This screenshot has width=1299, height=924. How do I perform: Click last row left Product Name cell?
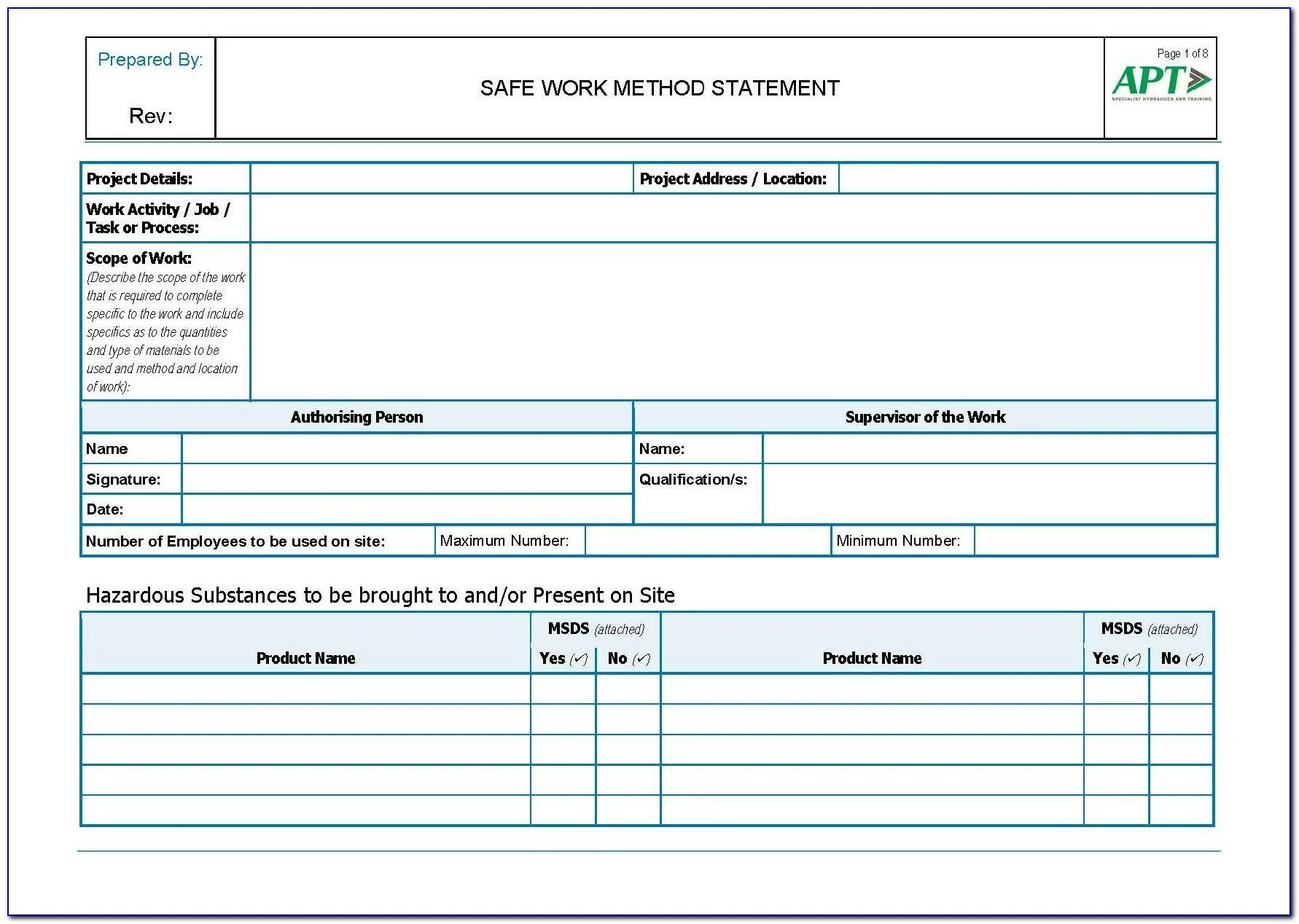306,810
